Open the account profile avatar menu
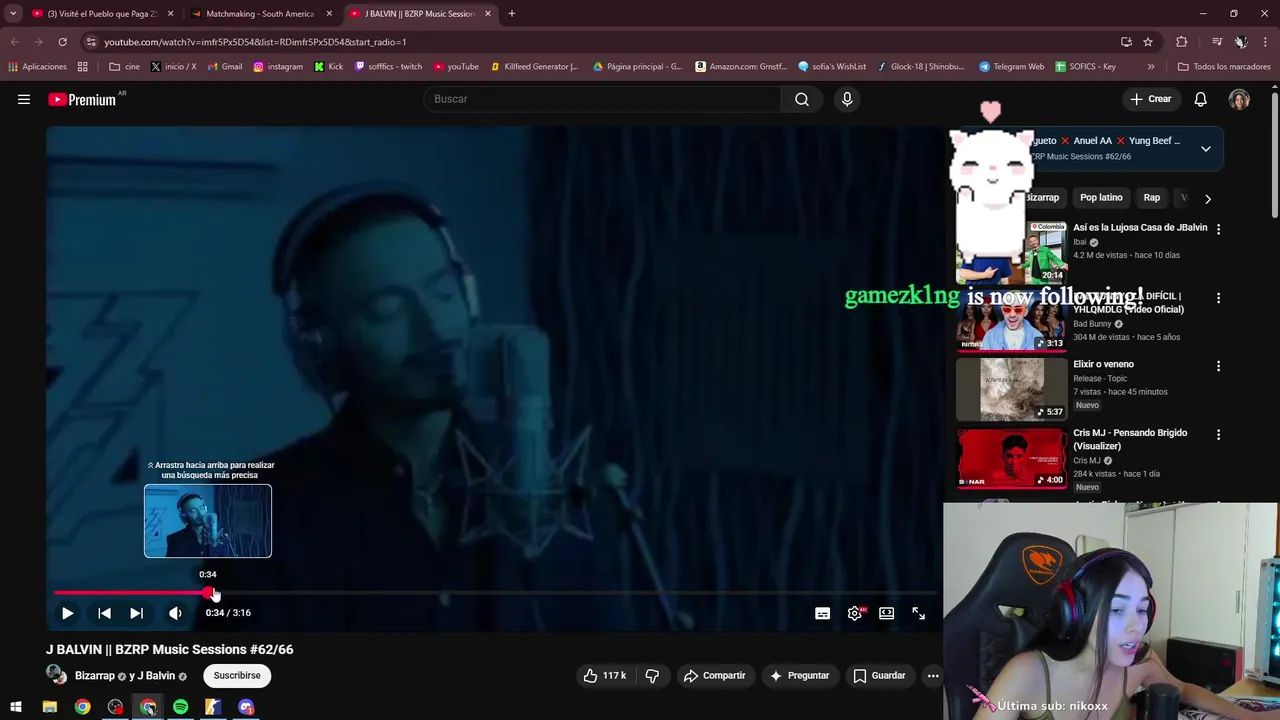This screenshot has height=720, width=1280. tap(1239, 99)
